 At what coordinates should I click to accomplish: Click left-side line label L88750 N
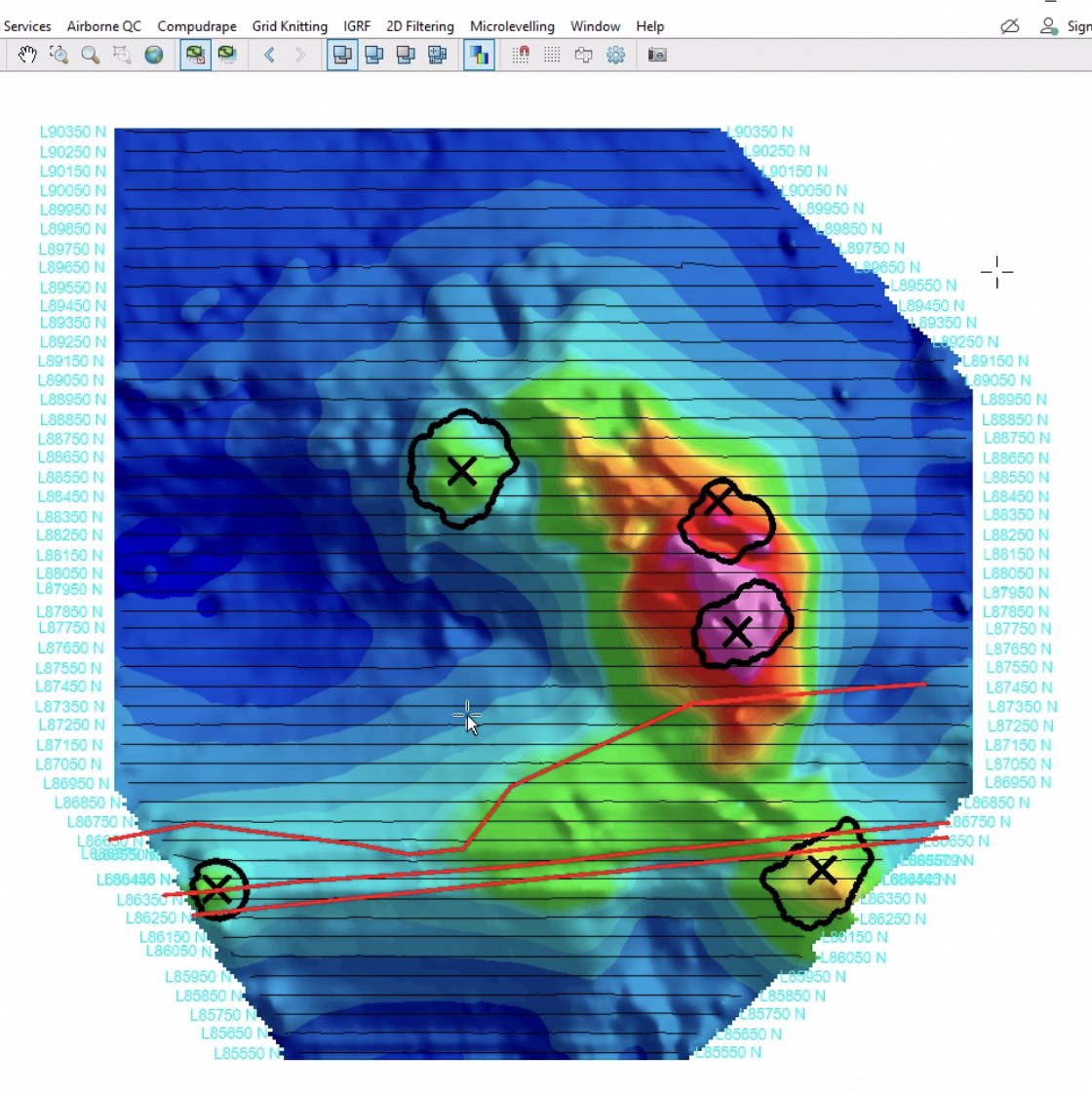tap(73, 438)
